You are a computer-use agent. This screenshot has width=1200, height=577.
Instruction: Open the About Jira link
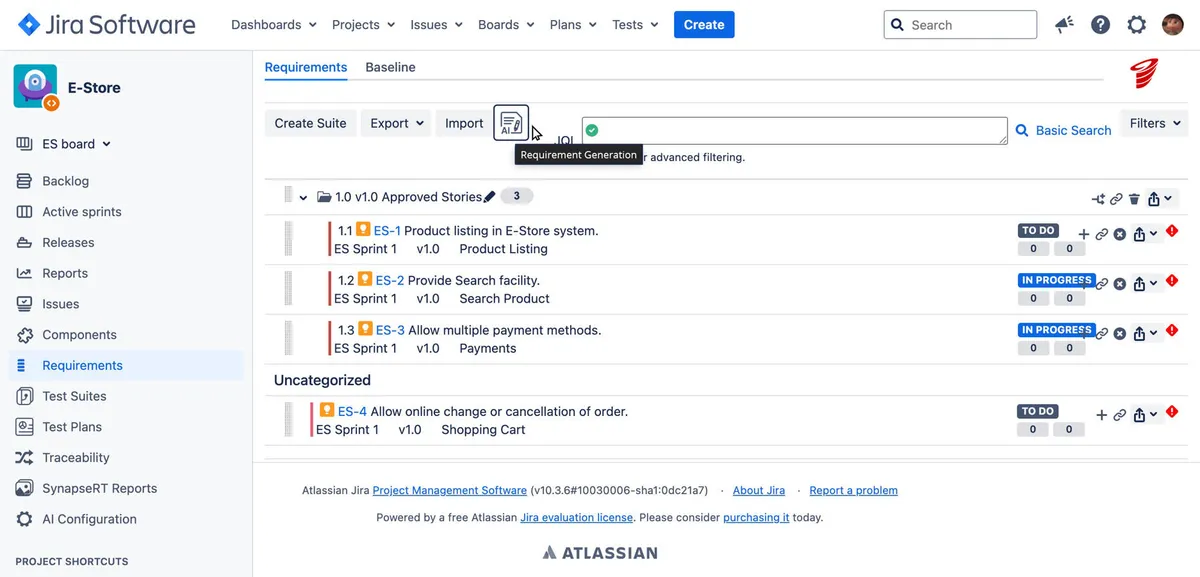click(759, 491)
